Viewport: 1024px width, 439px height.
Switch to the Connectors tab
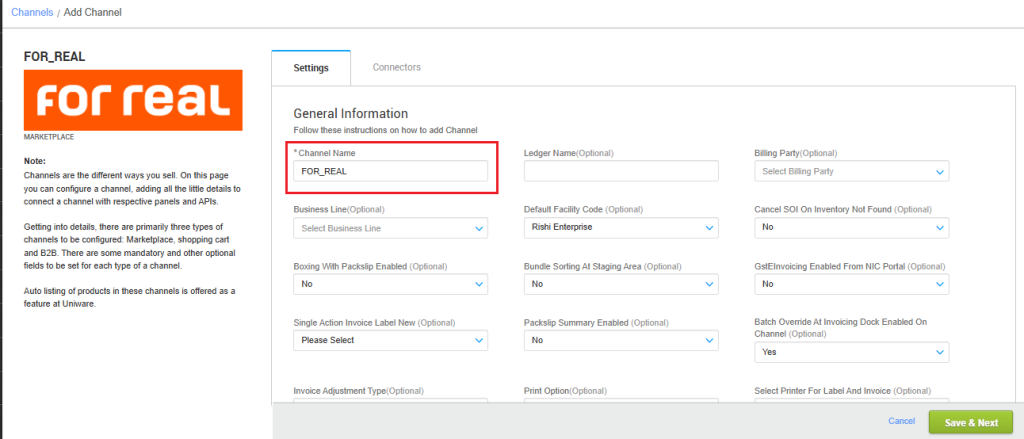coord(396,67)
